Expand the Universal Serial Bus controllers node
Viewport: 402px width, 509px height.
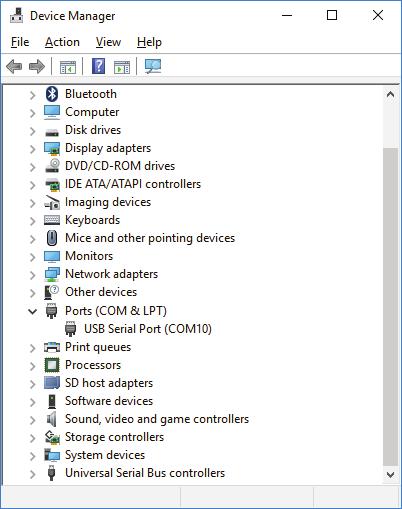tap(32, 474)
